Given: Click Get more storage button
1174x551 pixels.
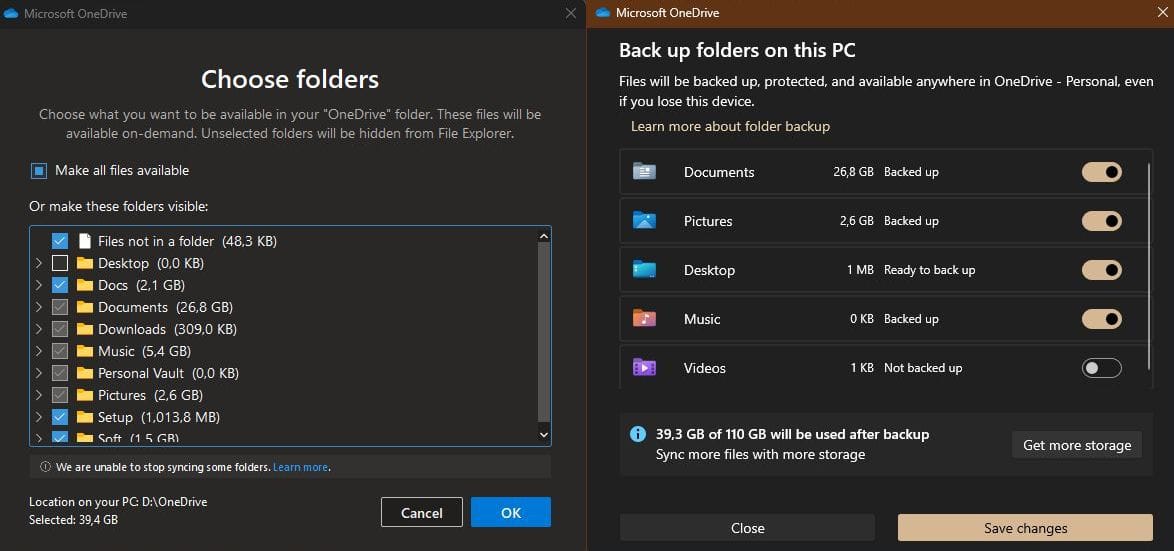Looking at the screenshot, I should pos(1077,445).
